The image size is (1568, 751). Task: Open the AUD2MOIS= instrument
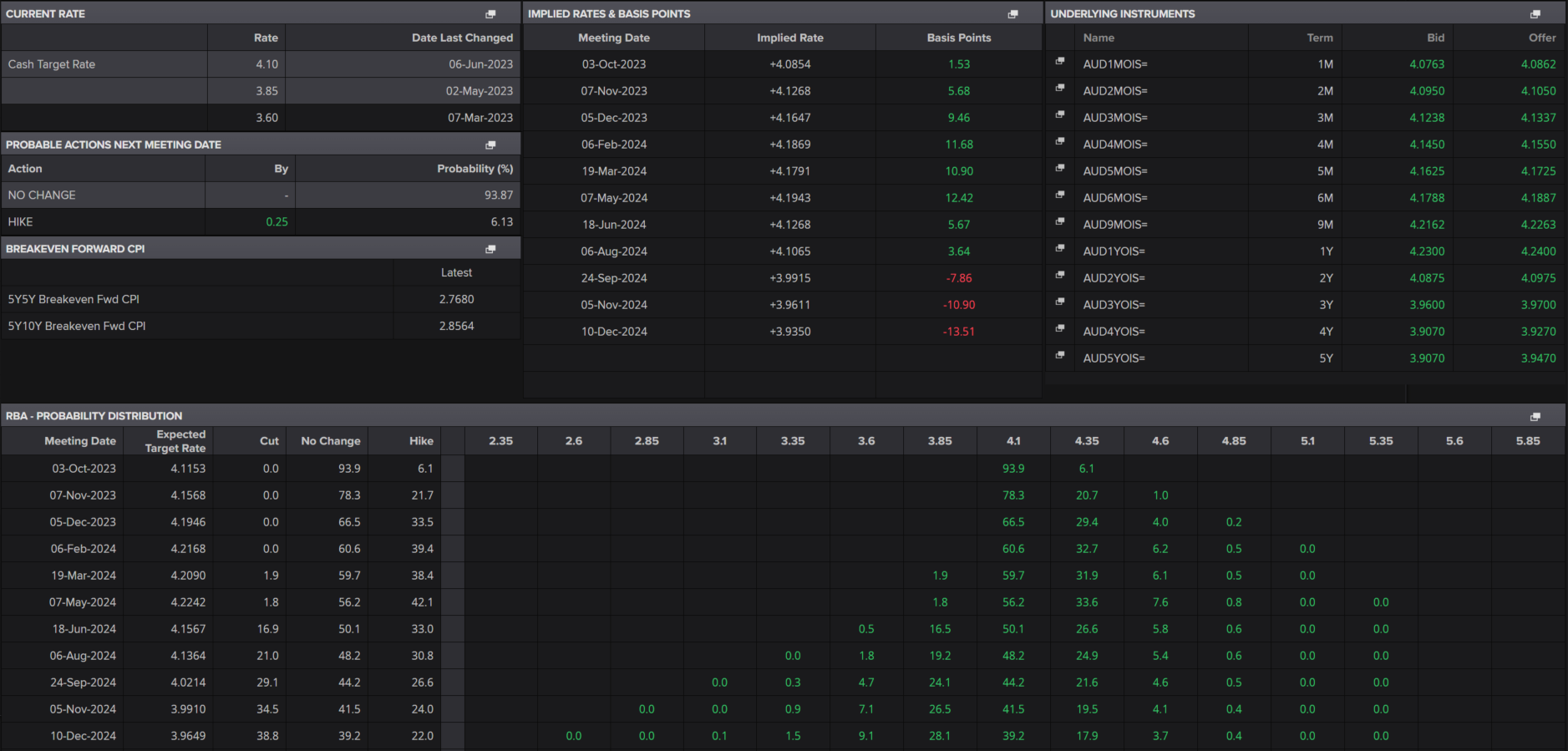coord(1114,91)
